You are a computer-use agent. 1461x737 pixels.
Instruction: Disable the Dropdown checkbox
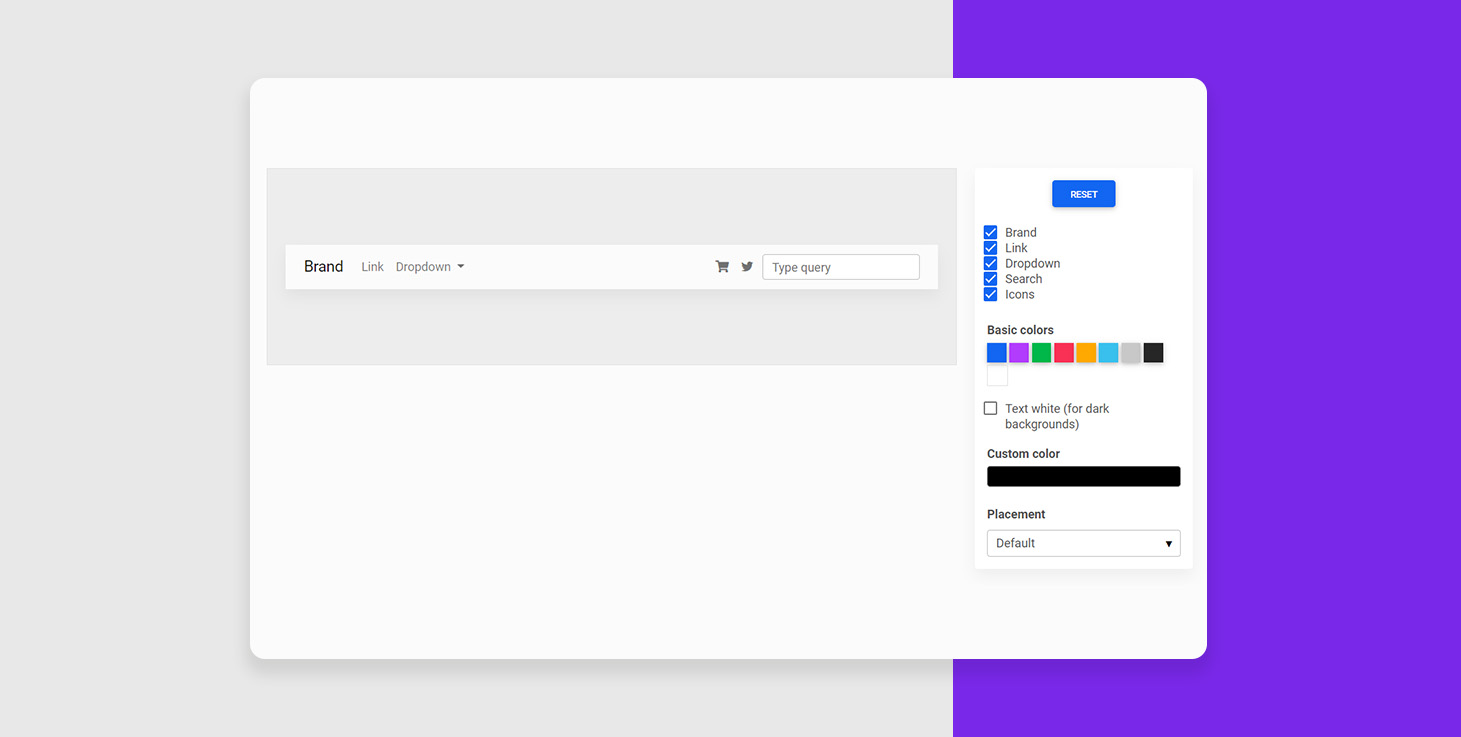pos(991,263)
